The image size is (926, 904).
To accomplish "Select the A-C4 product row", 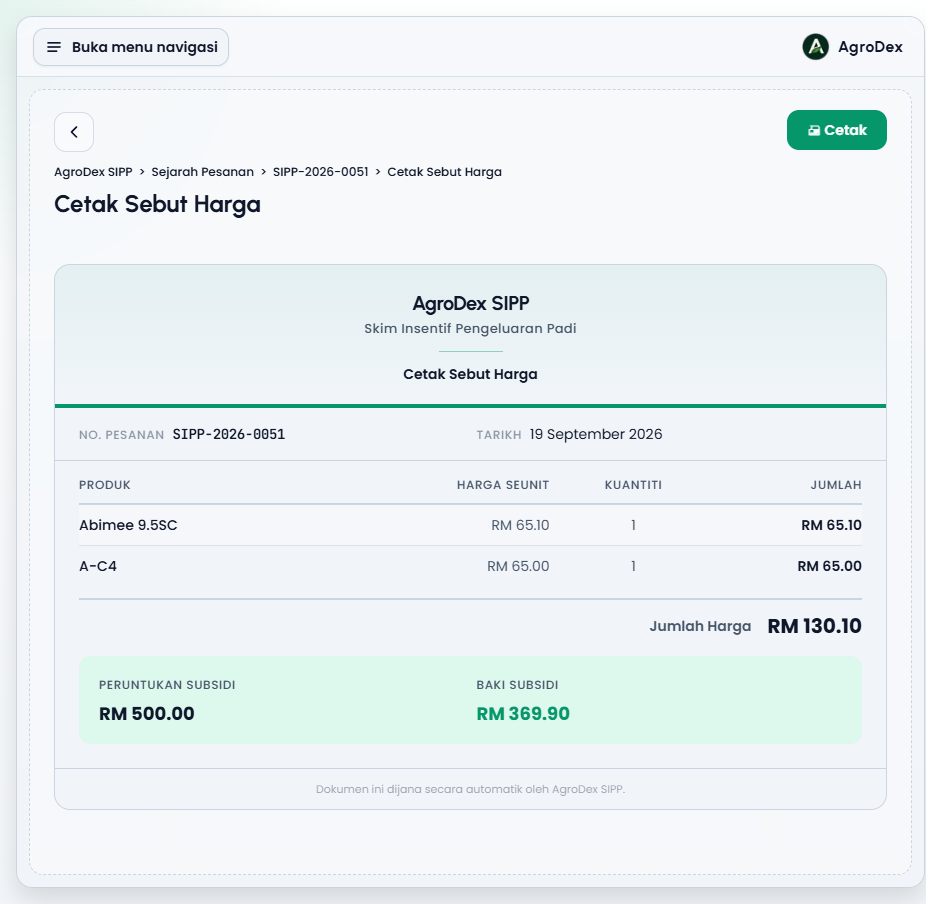I will point(470,566).
